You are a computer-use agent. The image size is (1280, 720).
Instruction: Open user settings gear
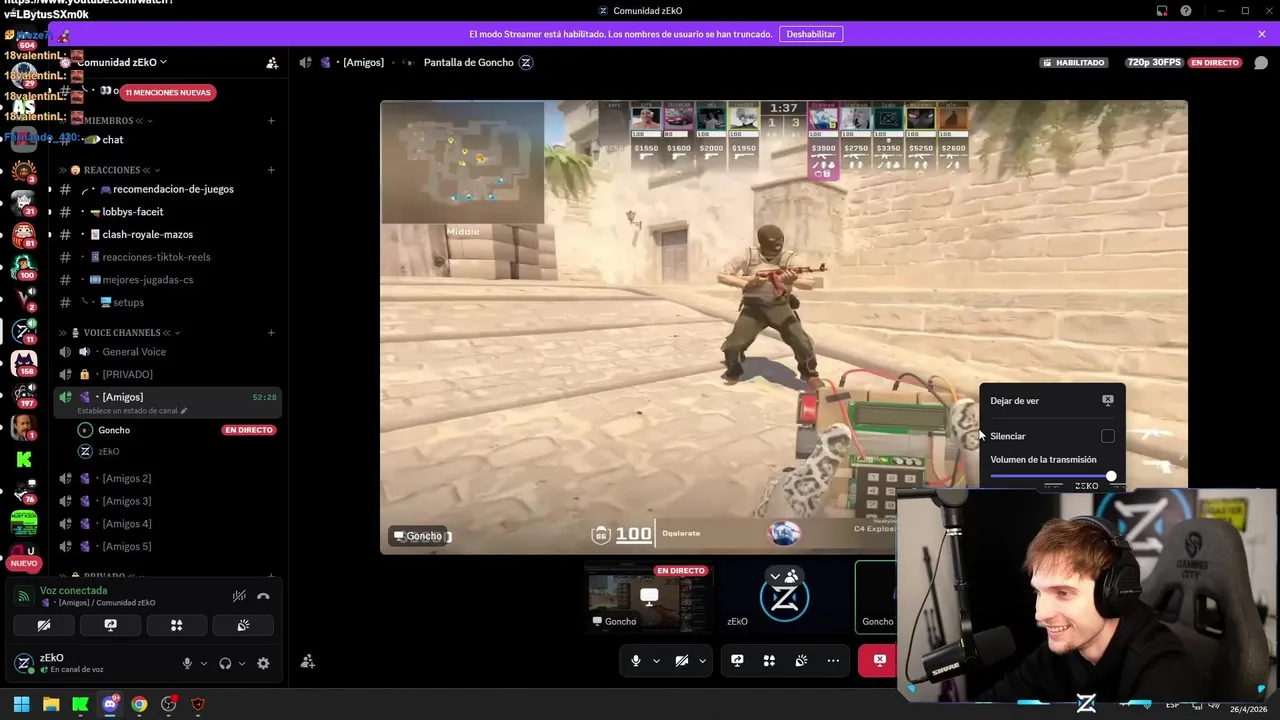tap(263, 663)
